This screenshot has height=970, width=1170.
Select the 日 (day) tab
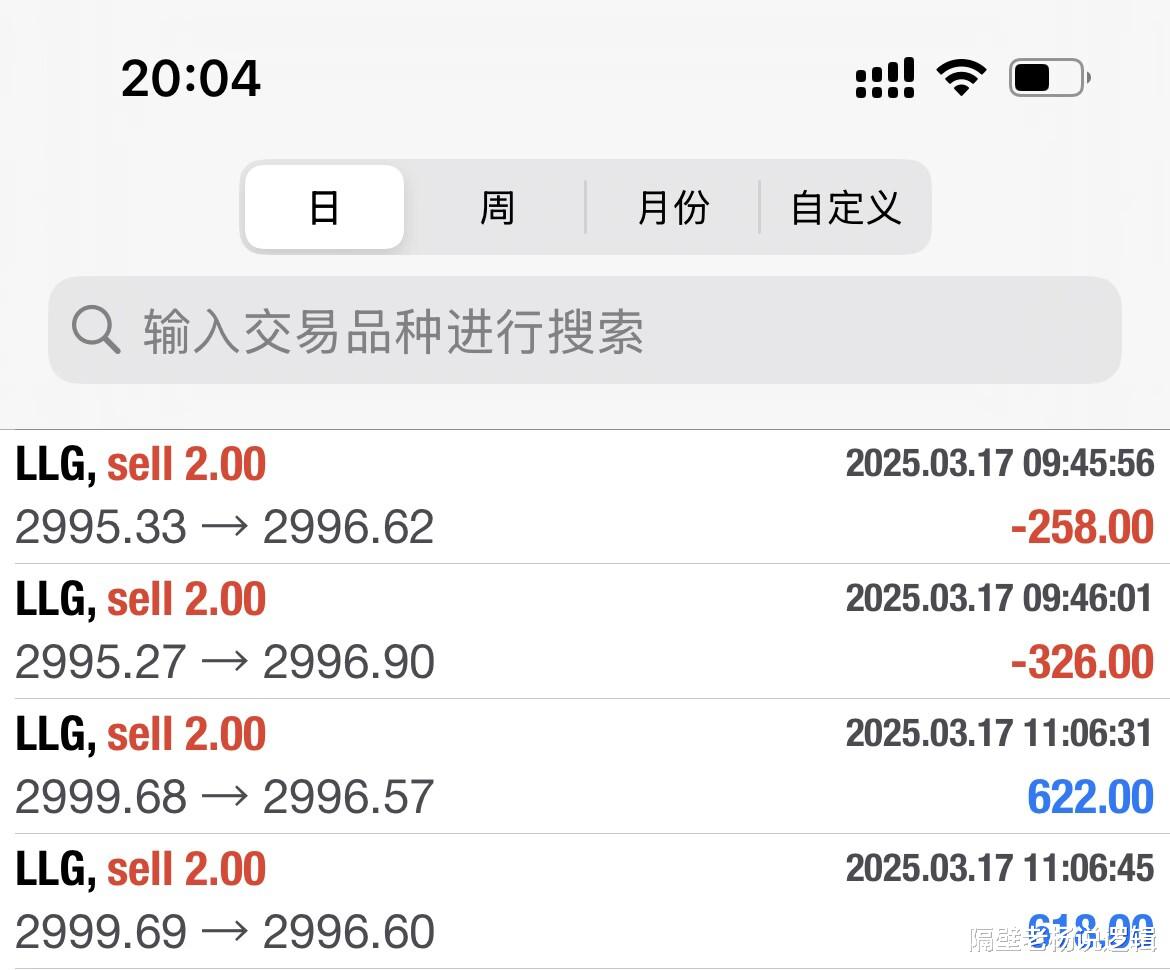pyautogui.click(x=324, y=208)
